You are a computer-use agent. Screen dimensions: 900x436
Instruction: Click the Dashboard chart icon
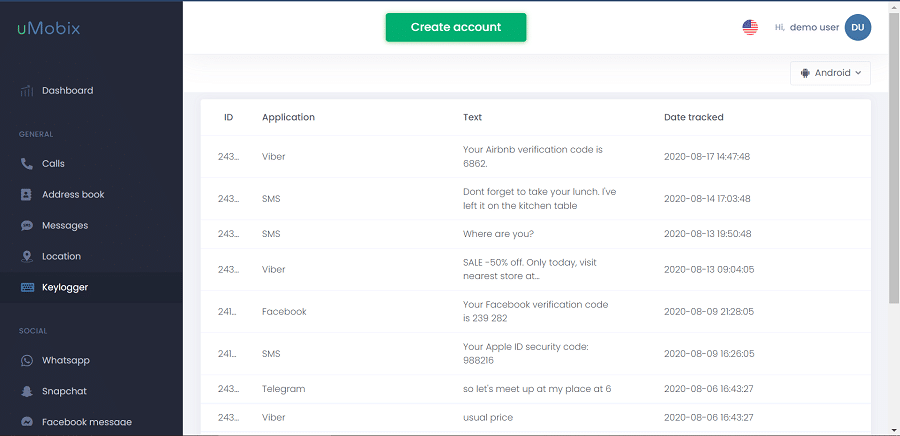(x=27, y=91)
